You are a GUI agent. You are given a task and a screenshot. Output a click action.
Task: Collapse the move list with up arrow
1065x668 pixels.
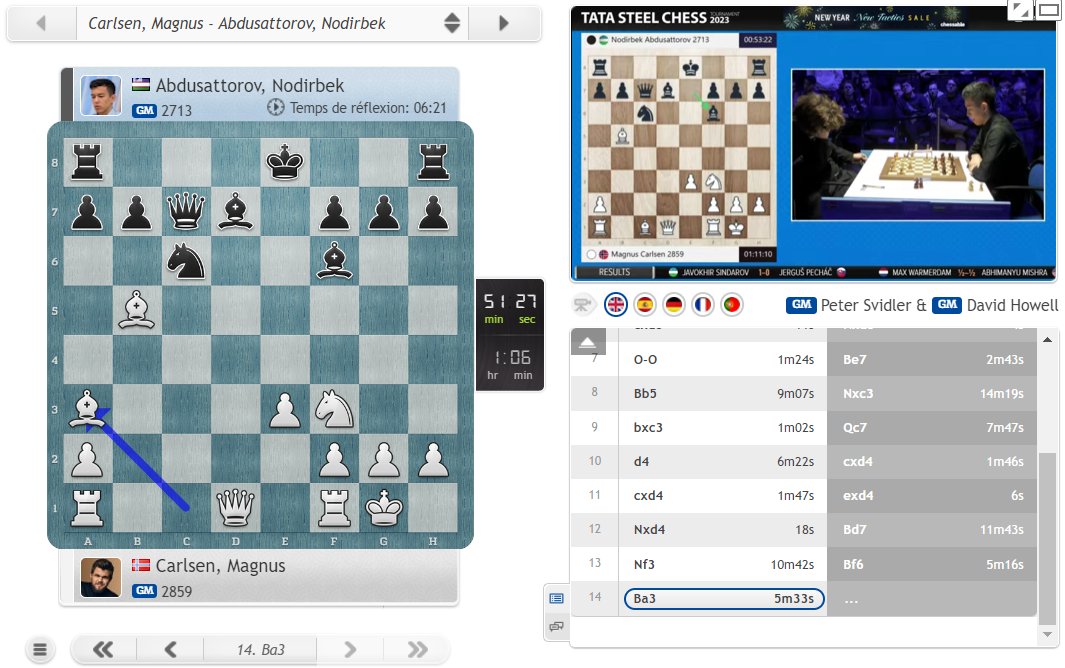click(x=588, y=342)
